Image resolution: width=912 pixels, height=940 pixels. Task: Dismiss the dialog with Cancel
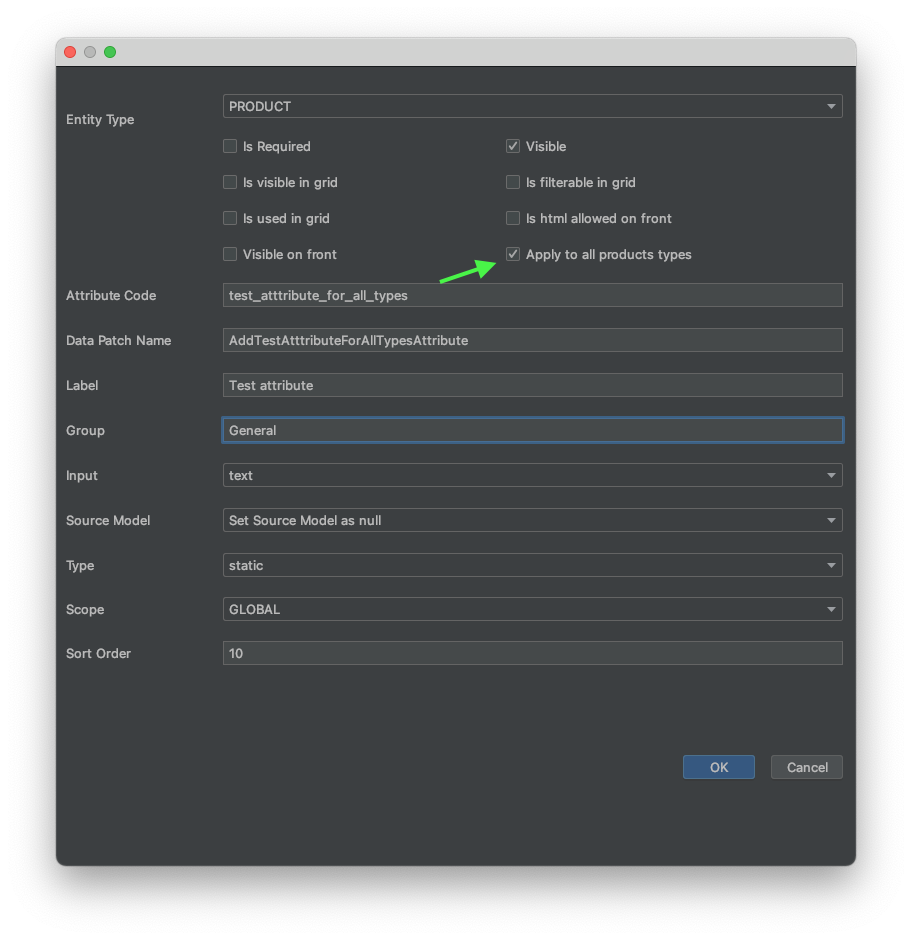(806, 767)
